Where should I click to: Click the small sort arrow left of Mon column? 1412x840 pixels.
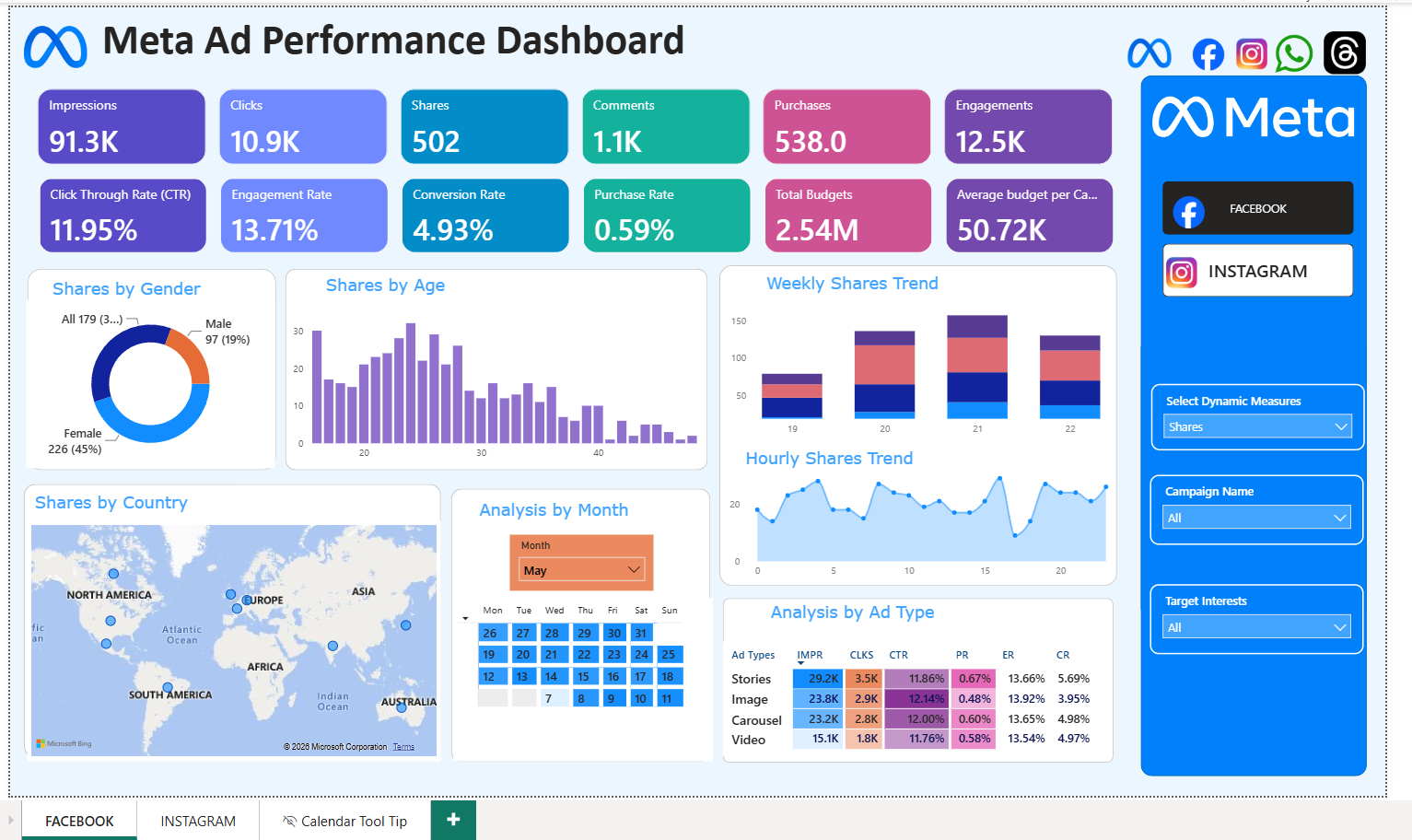(x=465, y=618)
